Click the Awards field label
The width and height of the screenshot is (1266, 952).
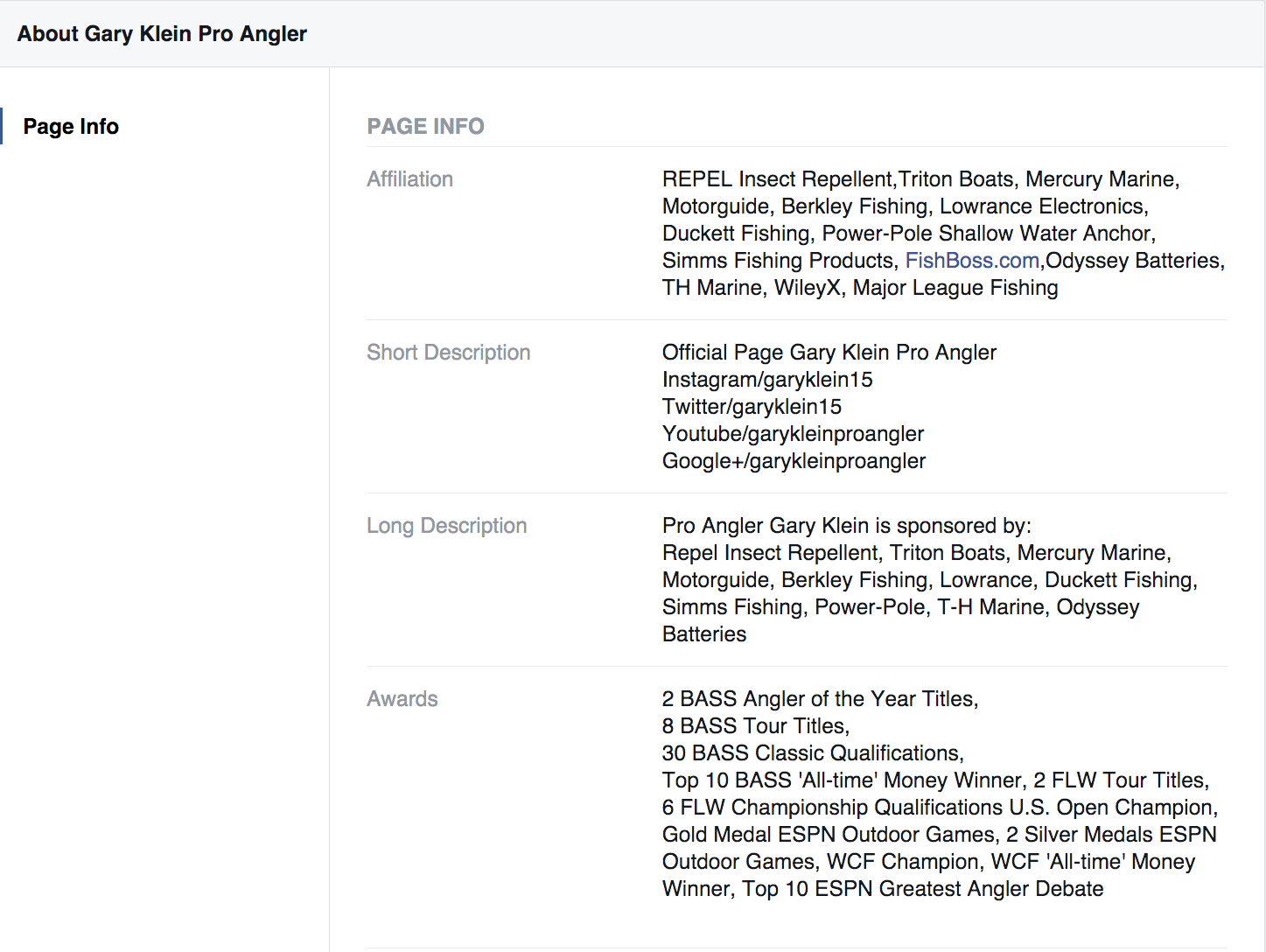[402, 699]
